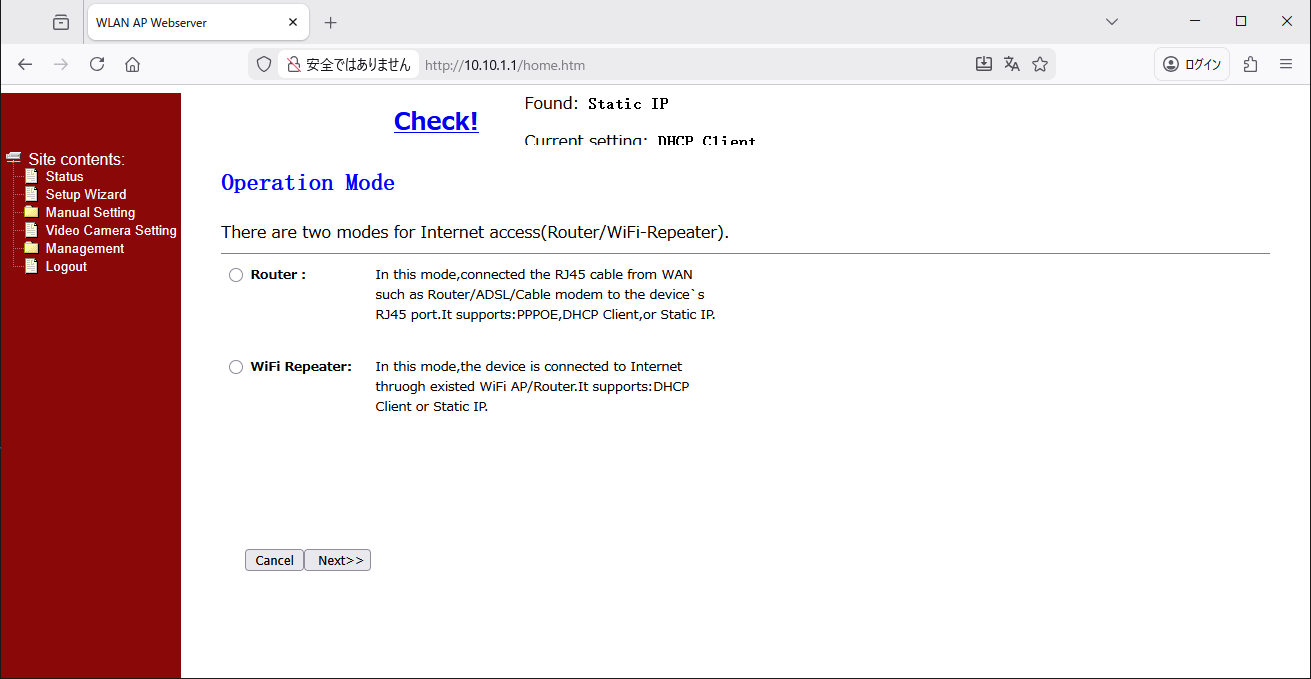Close the WLAN AP Webserver tab
The height and width of the screenshot is (679, 1311).
(x=293, y=22)
